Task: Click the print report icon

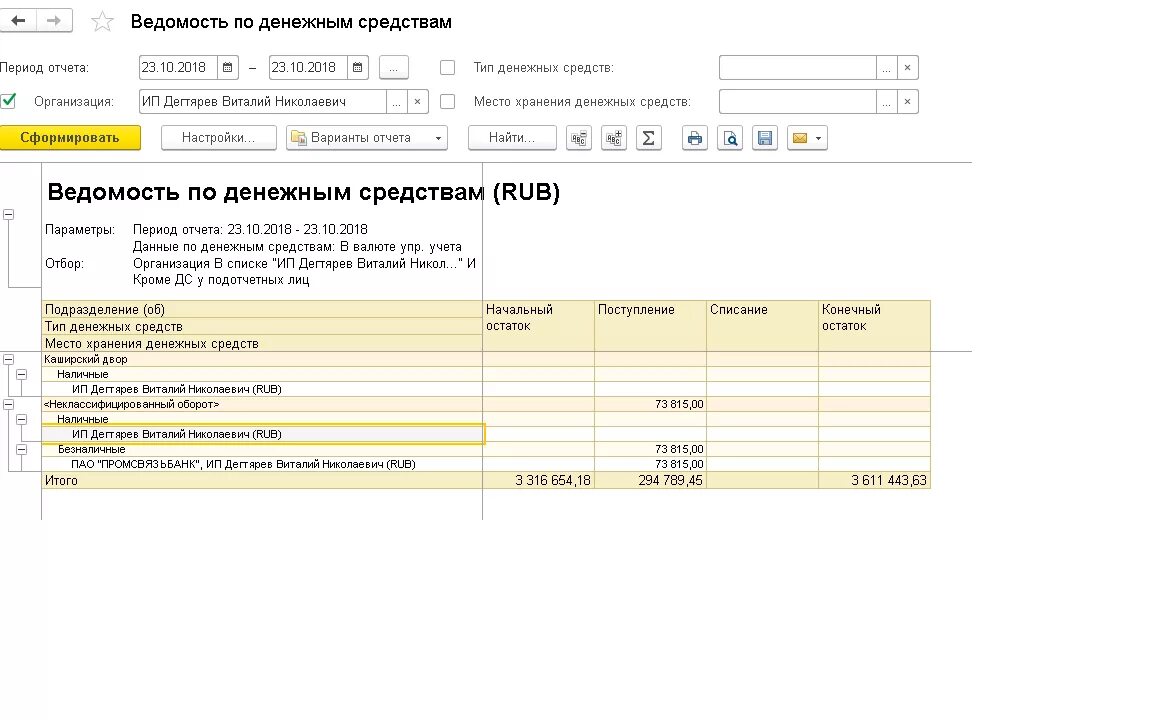Action: (694, 137)
